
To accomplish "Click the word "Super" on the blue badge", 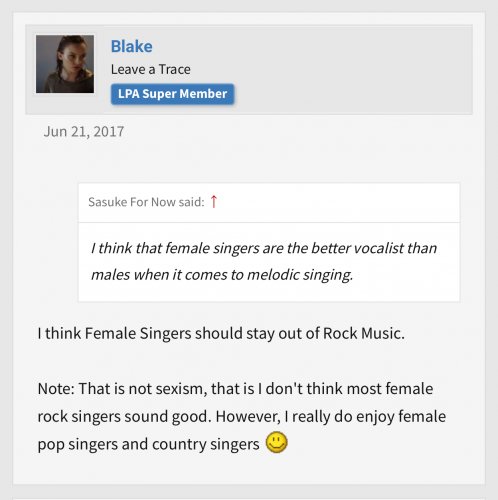I will click(x=159, y=94).
